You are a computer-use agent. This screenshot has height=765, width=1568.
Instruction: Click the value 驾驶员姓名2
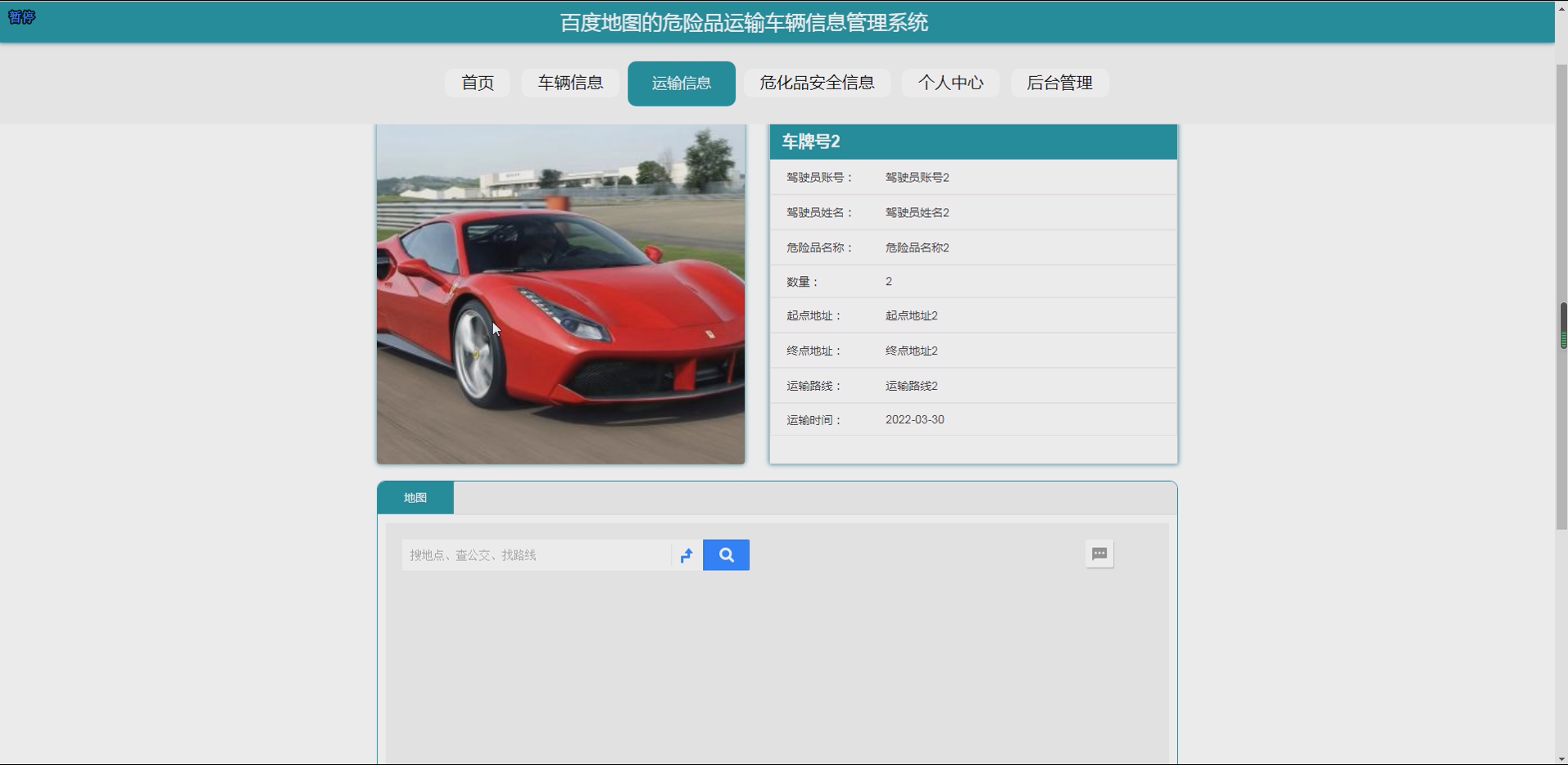click(918, 213)
